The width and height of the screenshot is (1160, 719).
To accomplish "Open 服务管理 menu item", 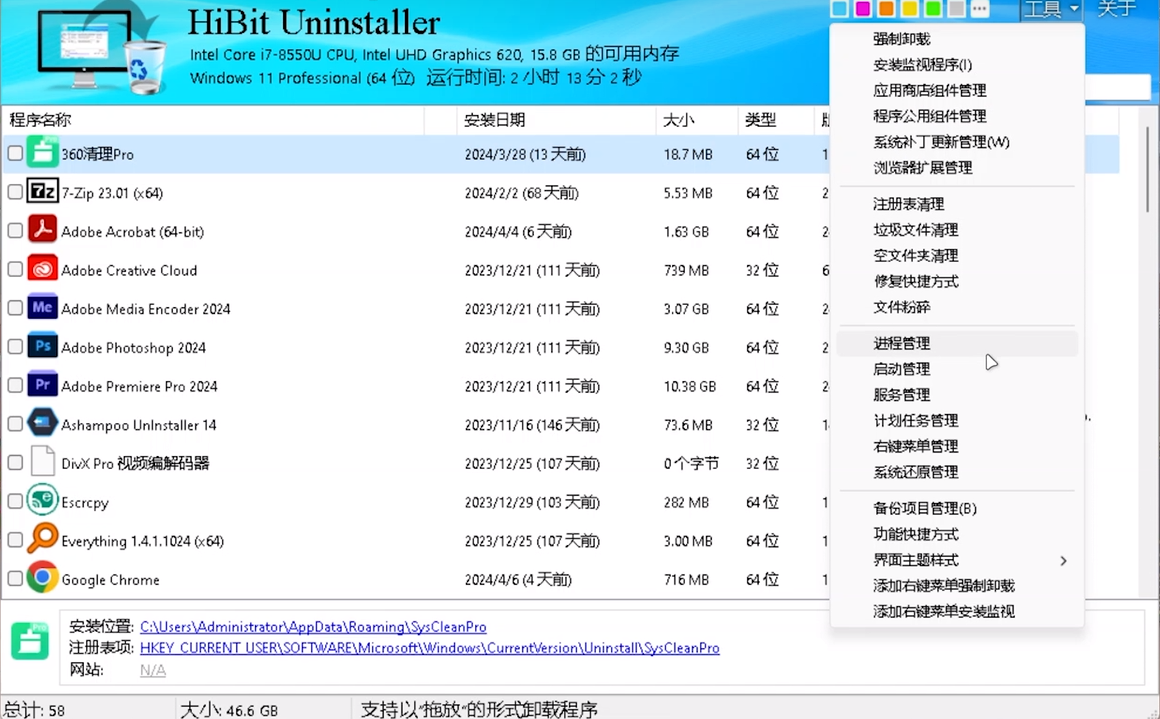I will coord(957,395).
